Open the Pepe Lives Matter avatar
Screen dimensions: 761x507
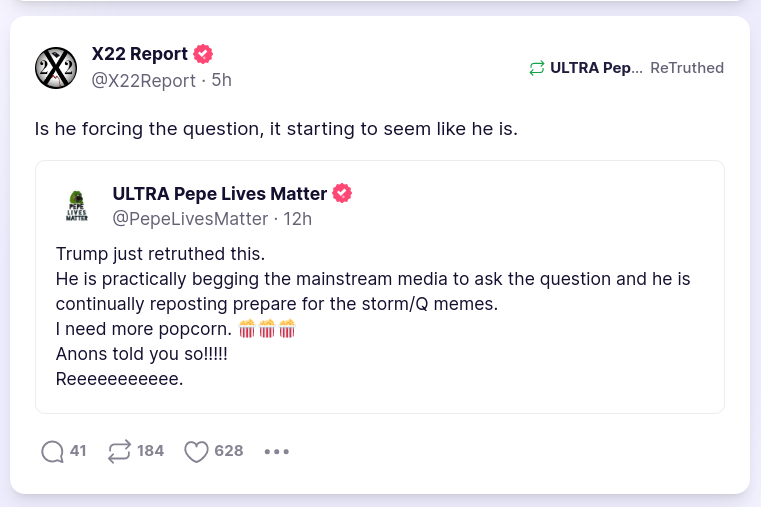(77, 205)
